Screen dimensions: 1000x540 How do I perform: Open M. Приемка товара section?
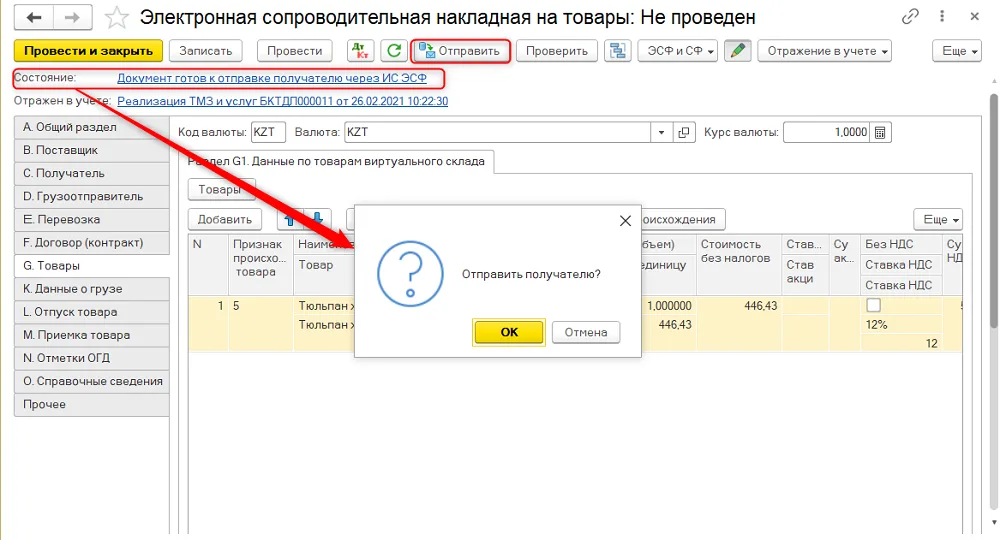(92, 335)
